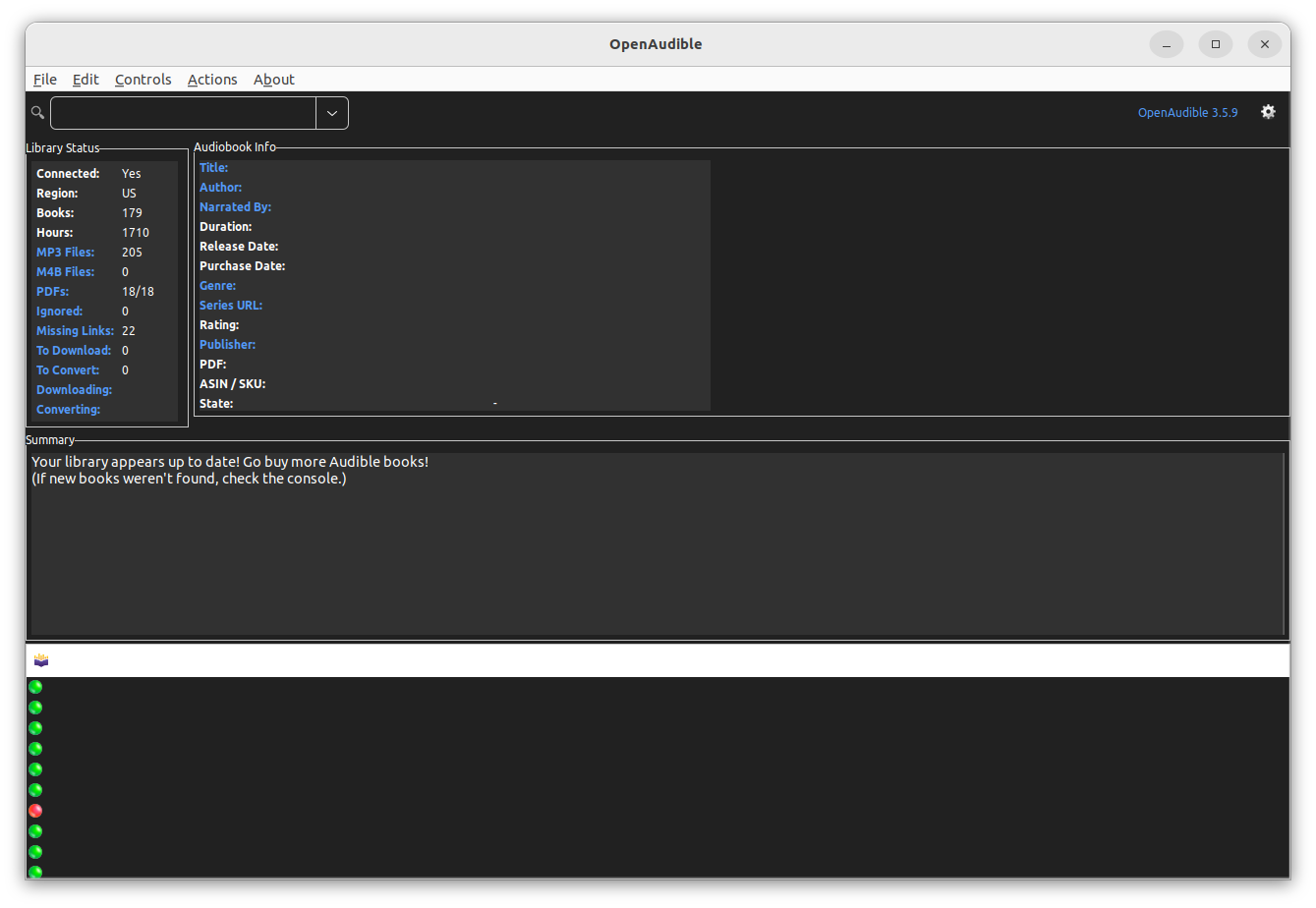Click the Publisher link
Screen dimensions: 1316x908
227,345
